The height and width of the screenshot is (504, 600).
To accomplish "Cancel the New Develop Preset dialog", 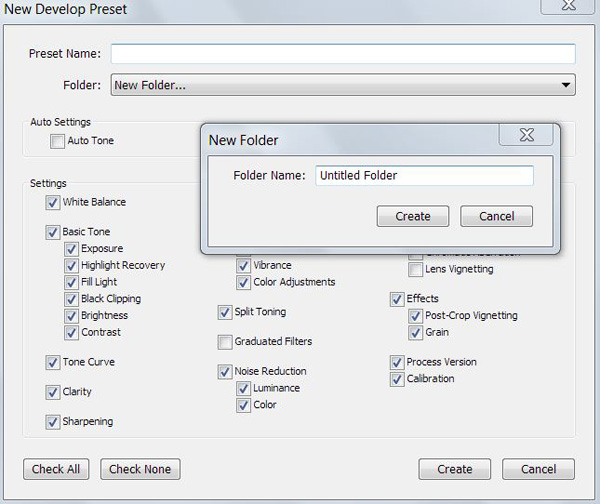I will click(538, 469).
